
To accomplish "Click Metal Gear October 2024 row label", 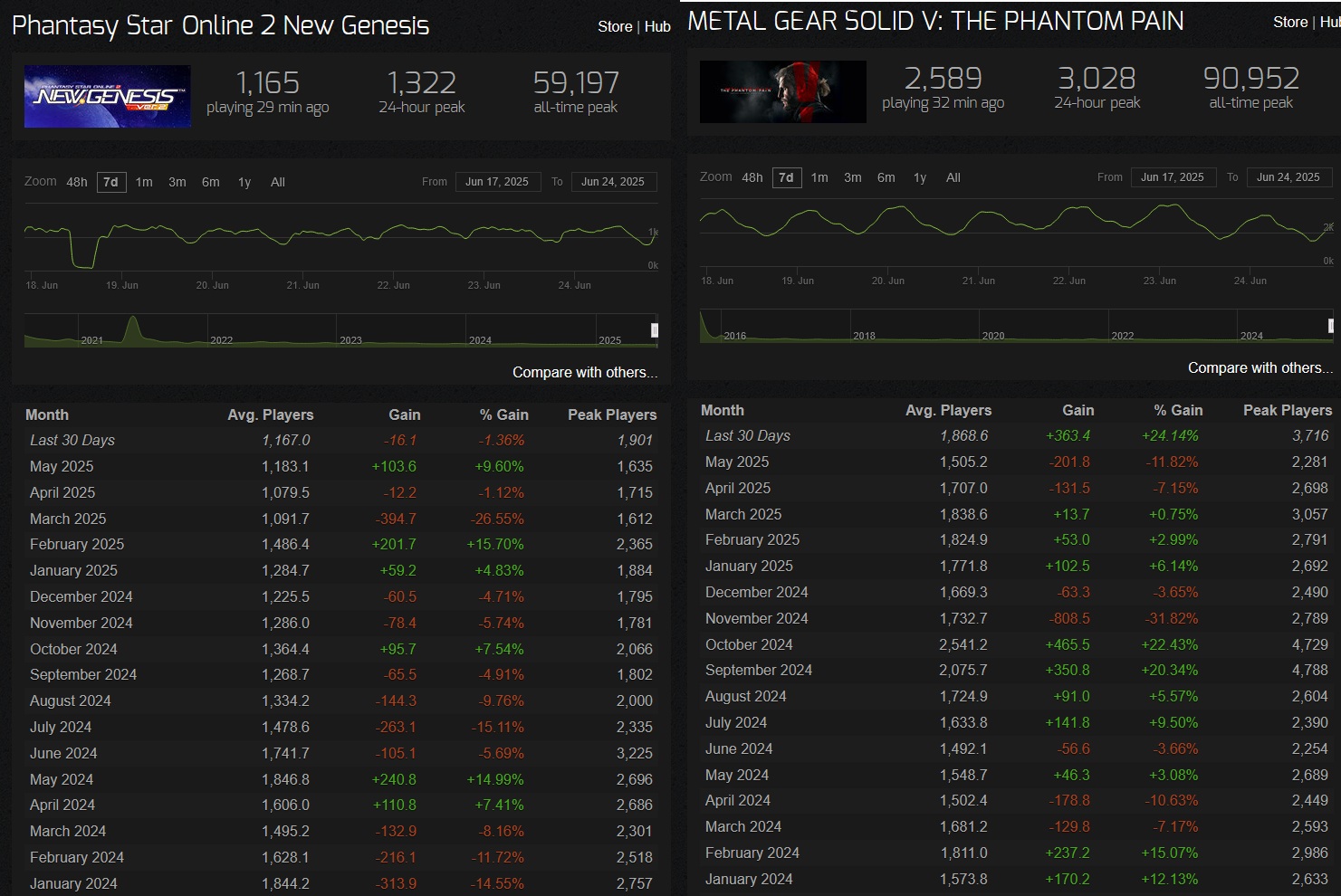I will tap(749, 644).
